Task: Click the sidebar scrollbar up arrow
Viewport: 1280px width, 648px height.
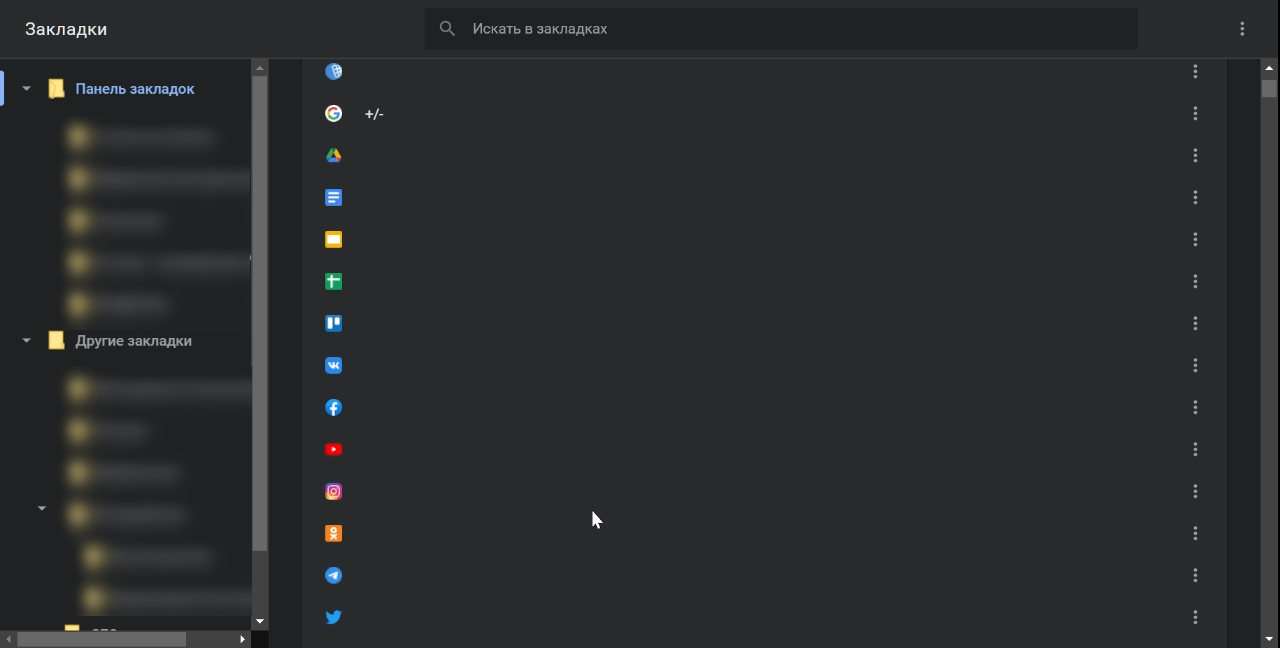Action: 260,68
